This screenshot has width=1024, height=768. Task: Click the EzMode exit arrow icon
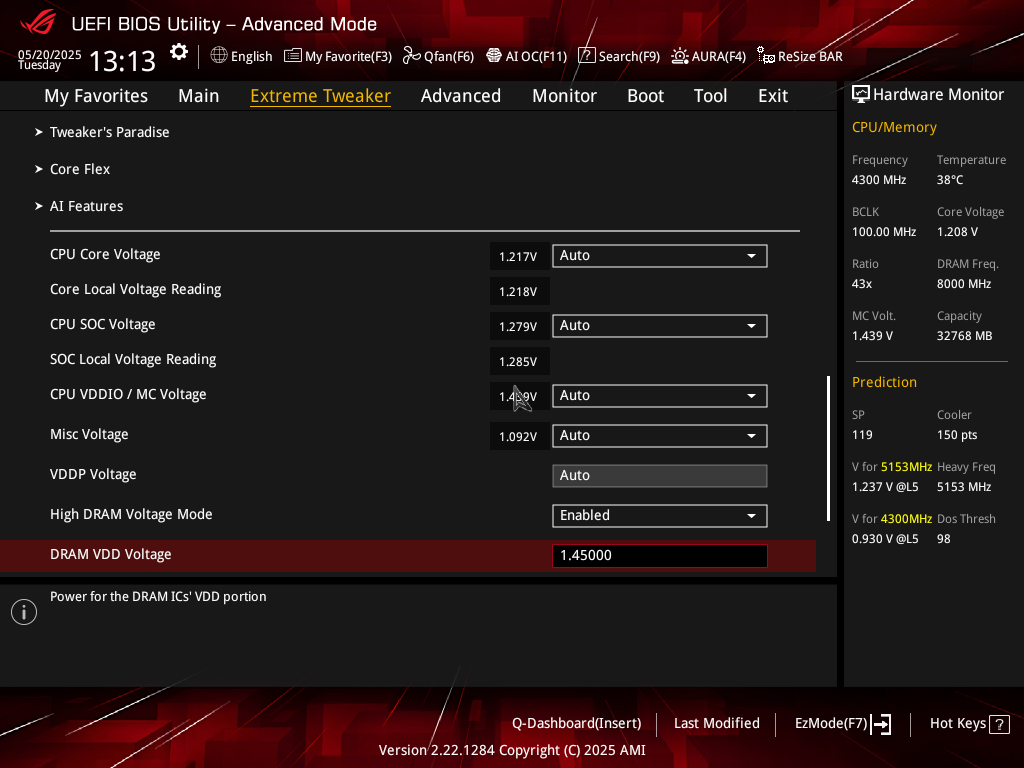tap(881, 724)
